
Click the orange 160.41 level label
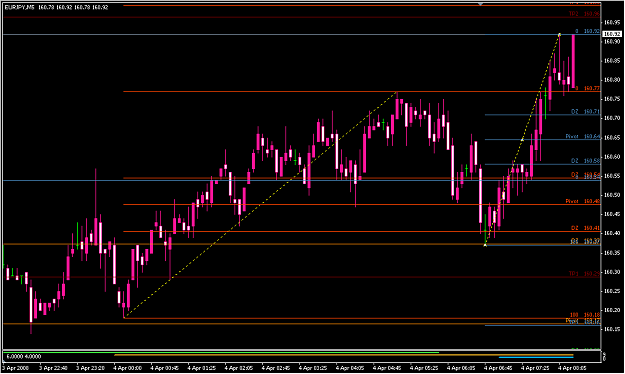[585, 228]
